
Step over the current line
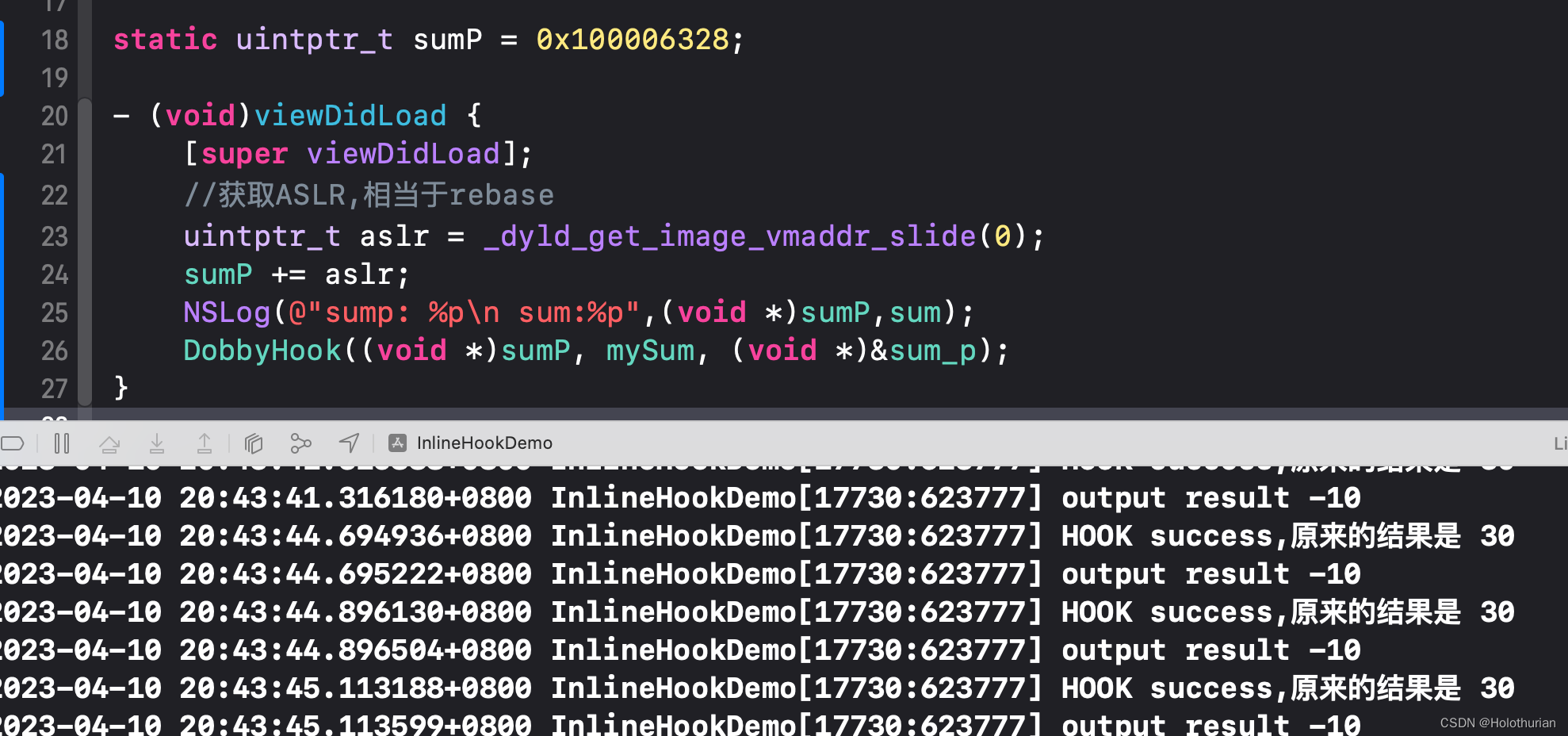pos(109,443)
